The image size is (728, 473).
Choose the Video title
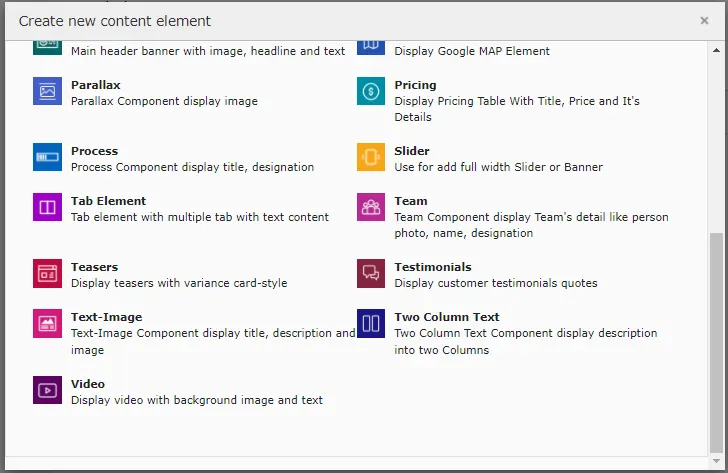(x=88, y=384)
